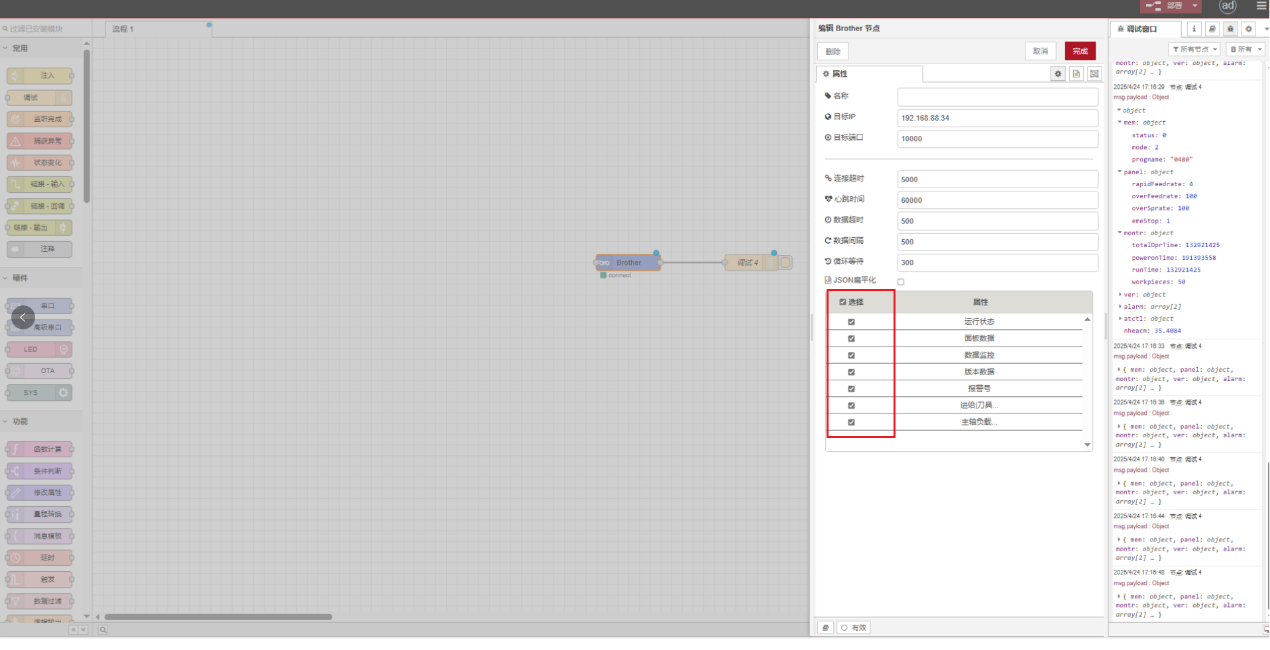Uncheck the 运行状态 row checkbox

point(851,322)
